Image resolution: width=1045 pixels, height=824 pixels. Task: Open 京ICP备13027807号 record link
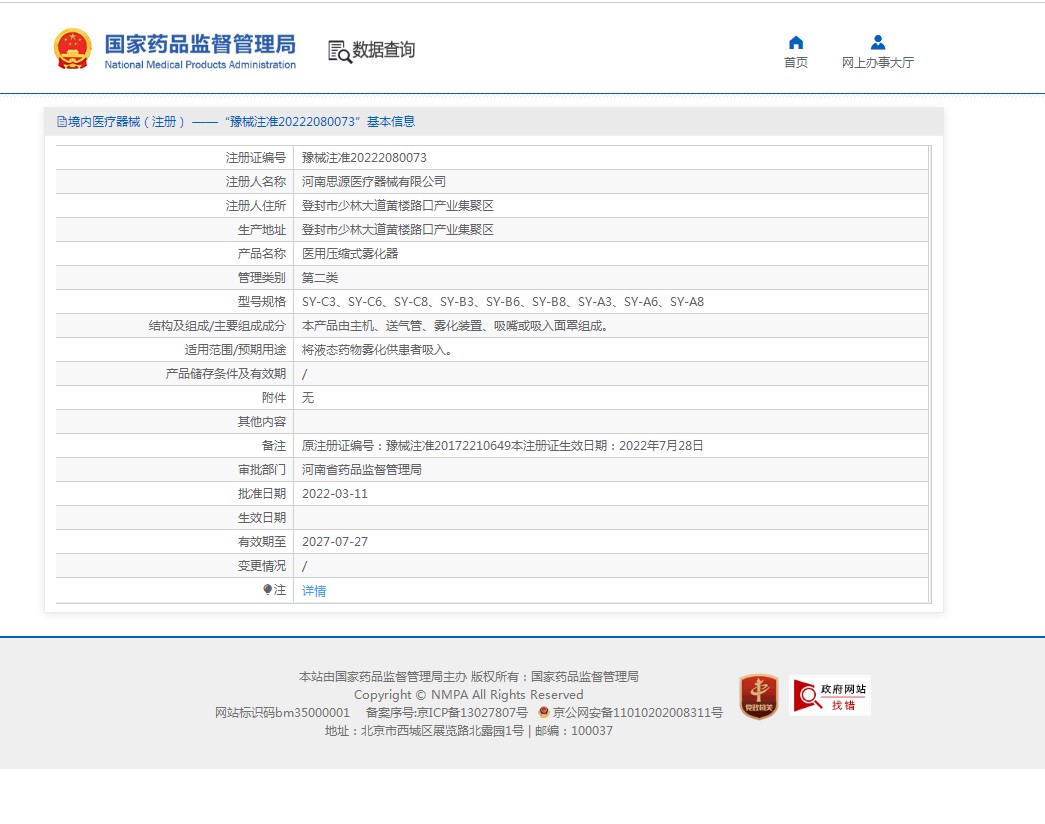point(472,713)
